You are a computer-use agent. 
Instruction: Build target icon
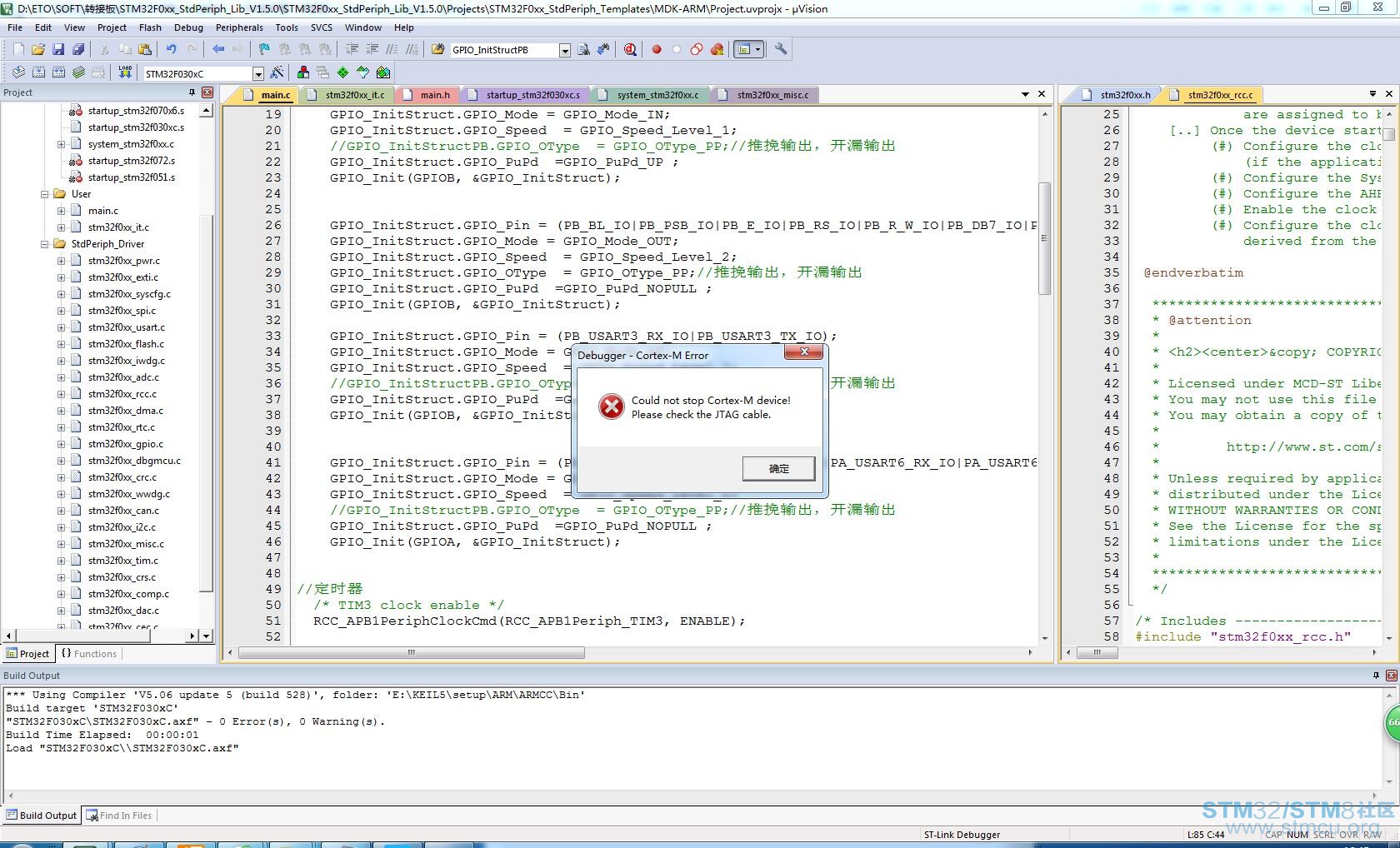point(38,72)
